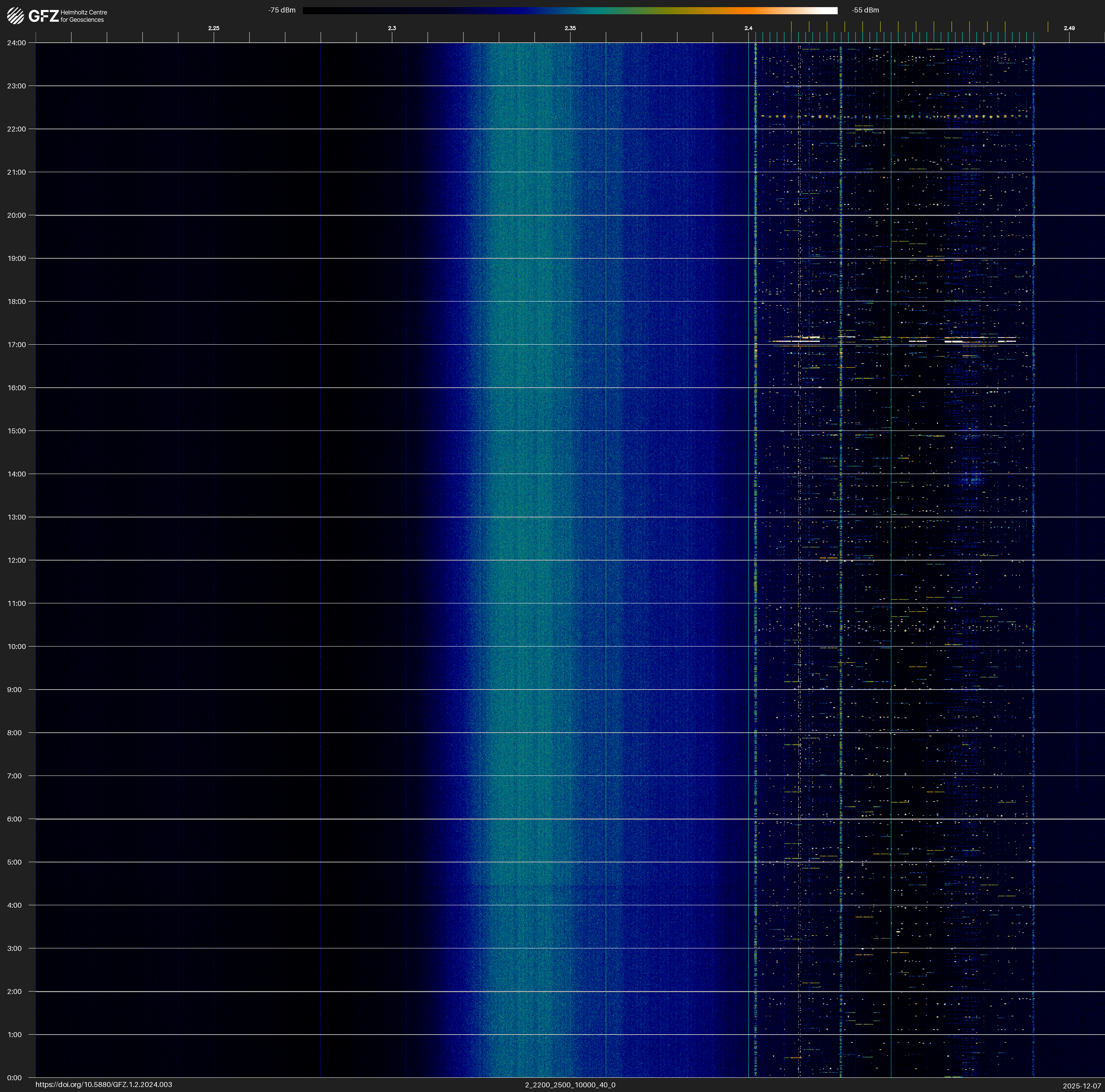
Task: Click the 2_2200_2500_10000_40_0 file name label
Action: [570, 1085]
